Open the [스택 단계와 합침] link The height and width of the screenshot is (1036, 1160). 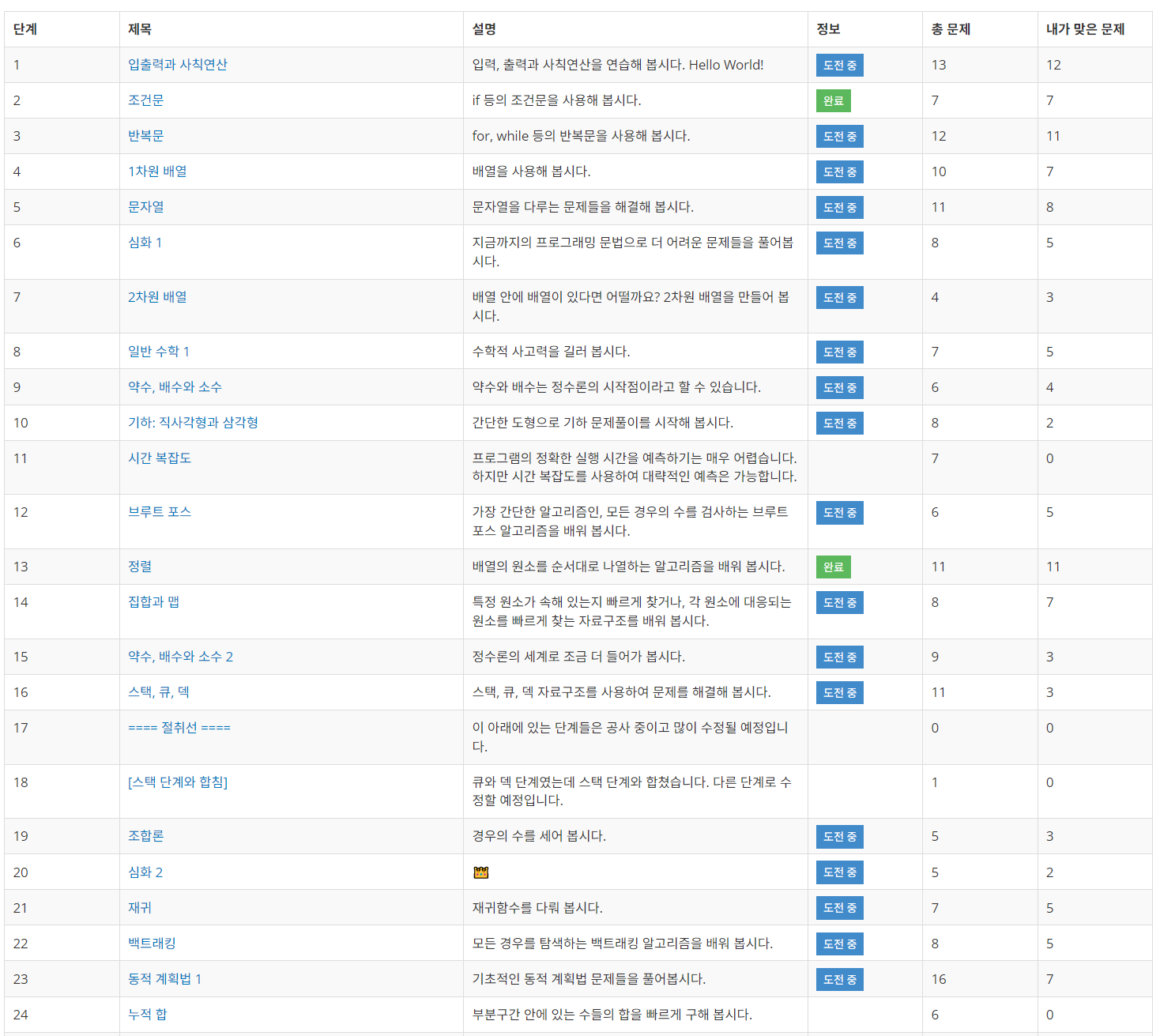(x=178, y=782)
